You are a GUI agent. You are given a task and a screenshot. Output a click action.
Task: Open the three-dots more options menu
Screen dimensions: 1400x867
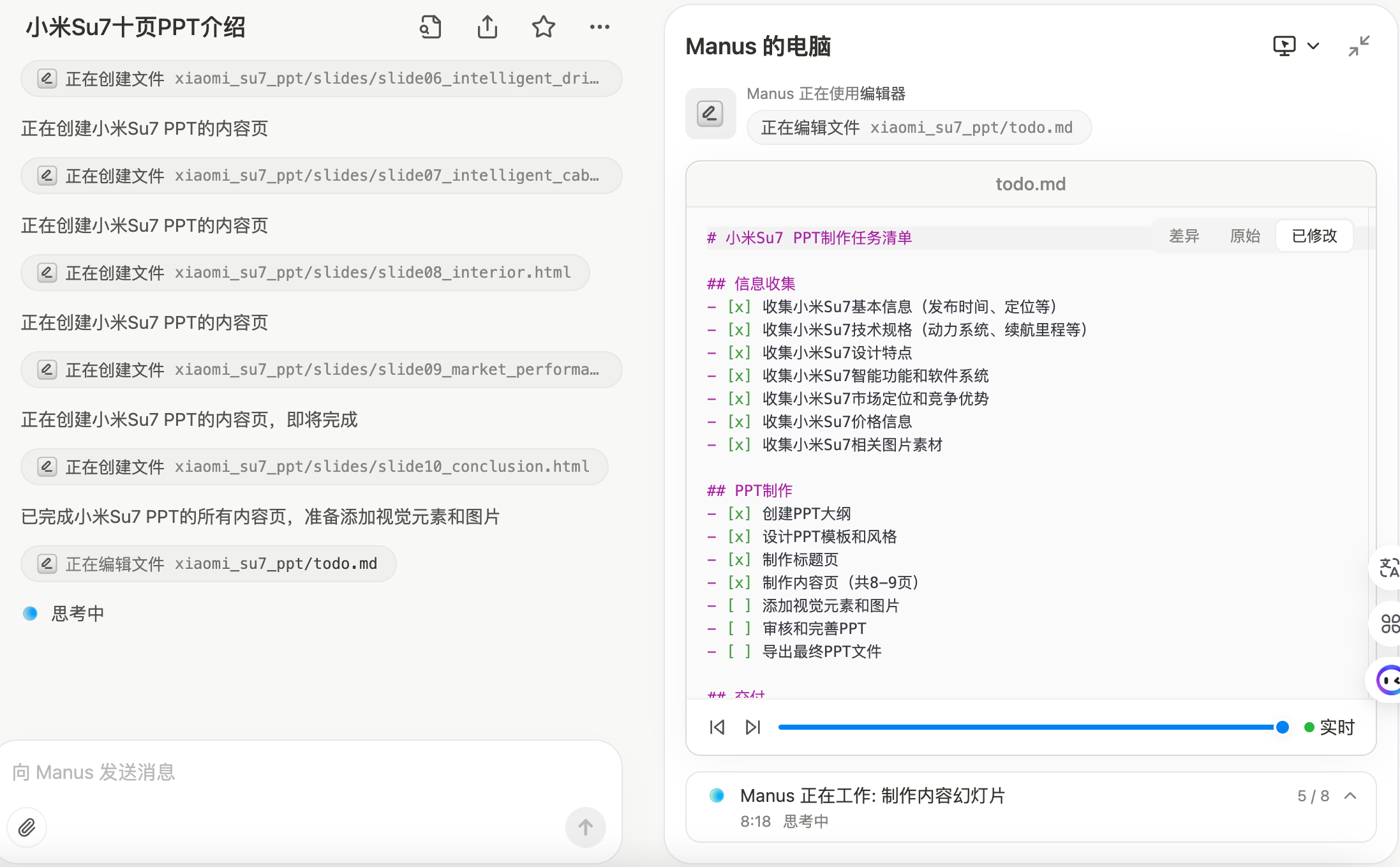[x=600, y=27]
